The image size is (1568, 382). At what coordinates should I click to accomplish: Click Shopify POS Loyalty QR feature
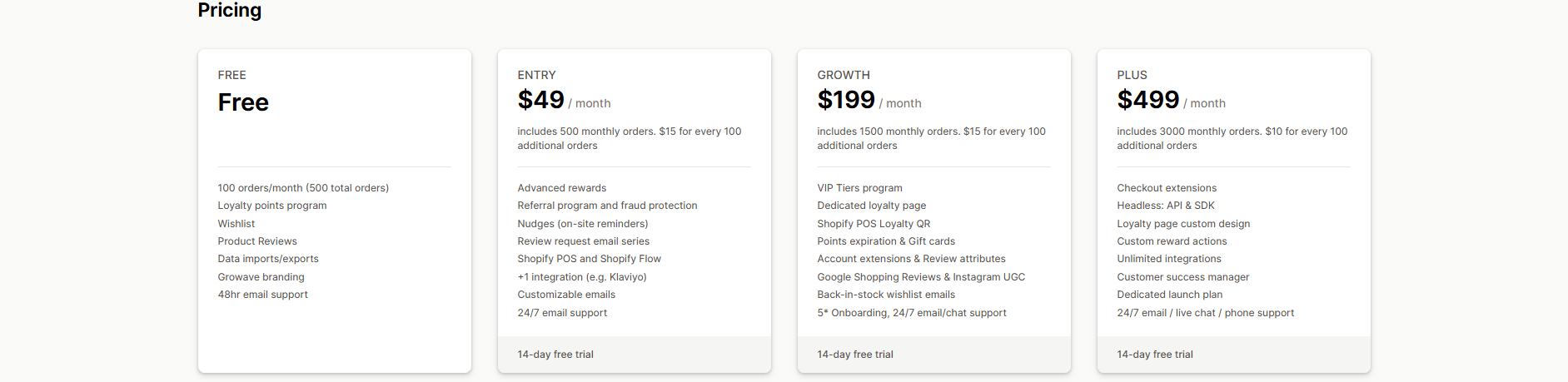point(874,224)
